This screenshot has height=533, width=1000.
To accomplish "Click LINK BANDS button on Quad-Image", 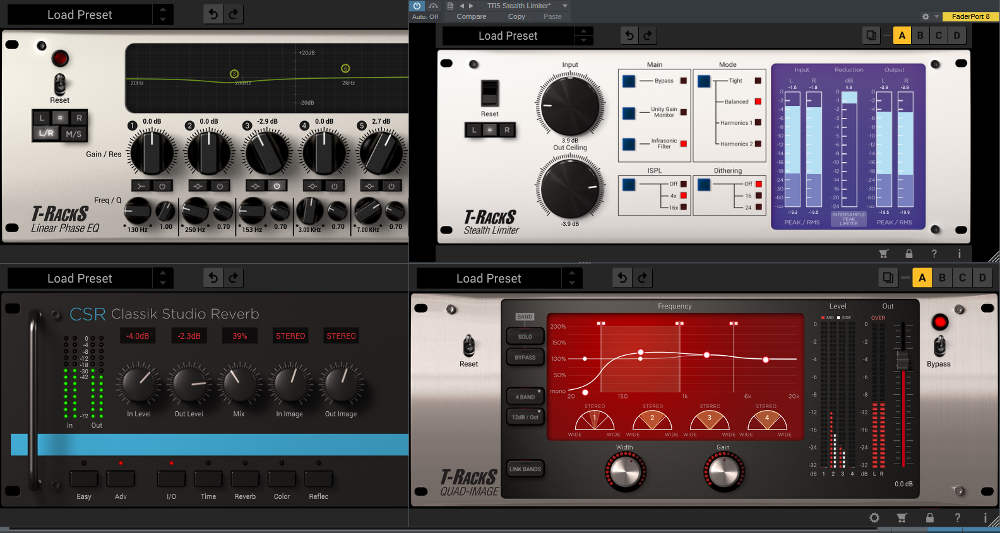I will point(525,469).
